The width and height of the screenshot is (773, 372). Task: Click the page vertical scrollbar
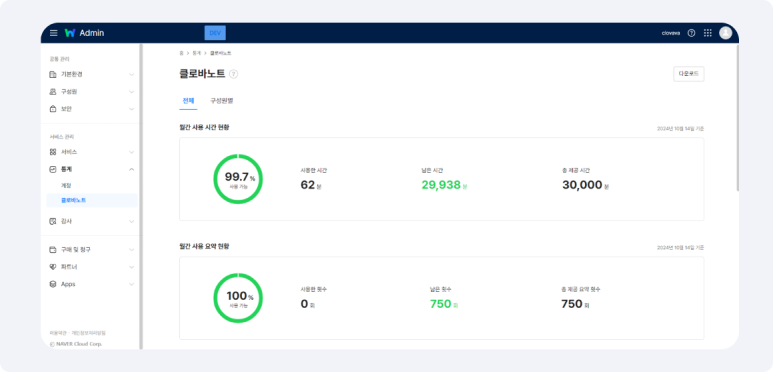738,118
